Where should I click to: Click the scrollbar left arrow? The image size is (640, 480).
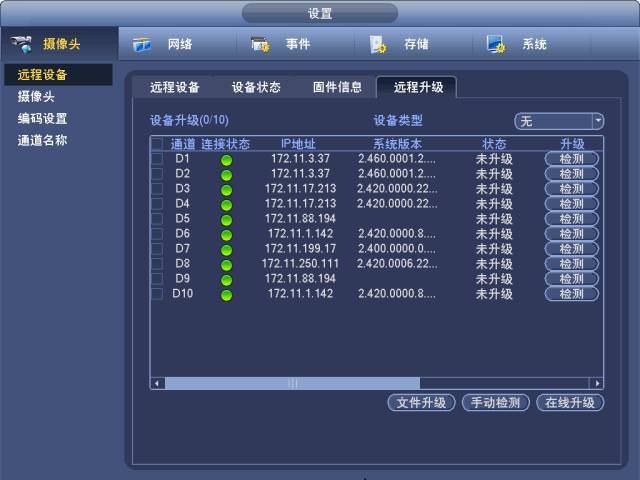click(x=157, y=383)
